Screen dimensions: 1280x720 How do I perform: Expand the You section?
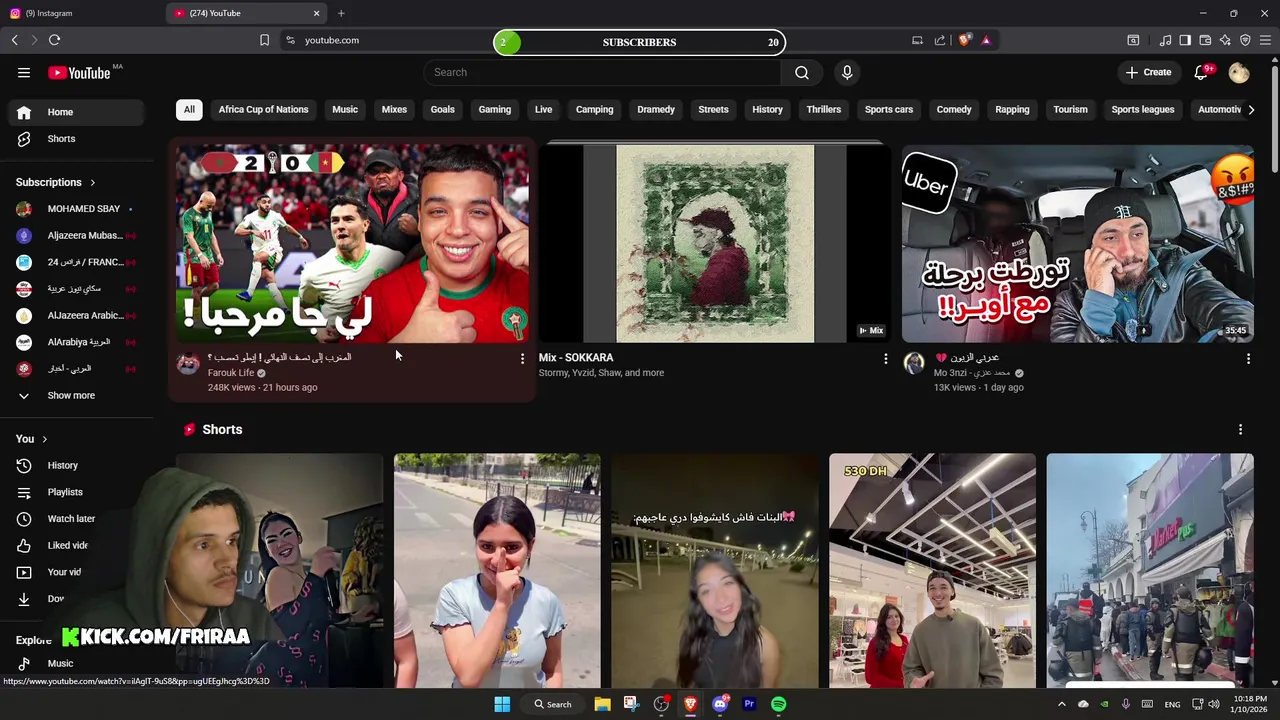32,439
